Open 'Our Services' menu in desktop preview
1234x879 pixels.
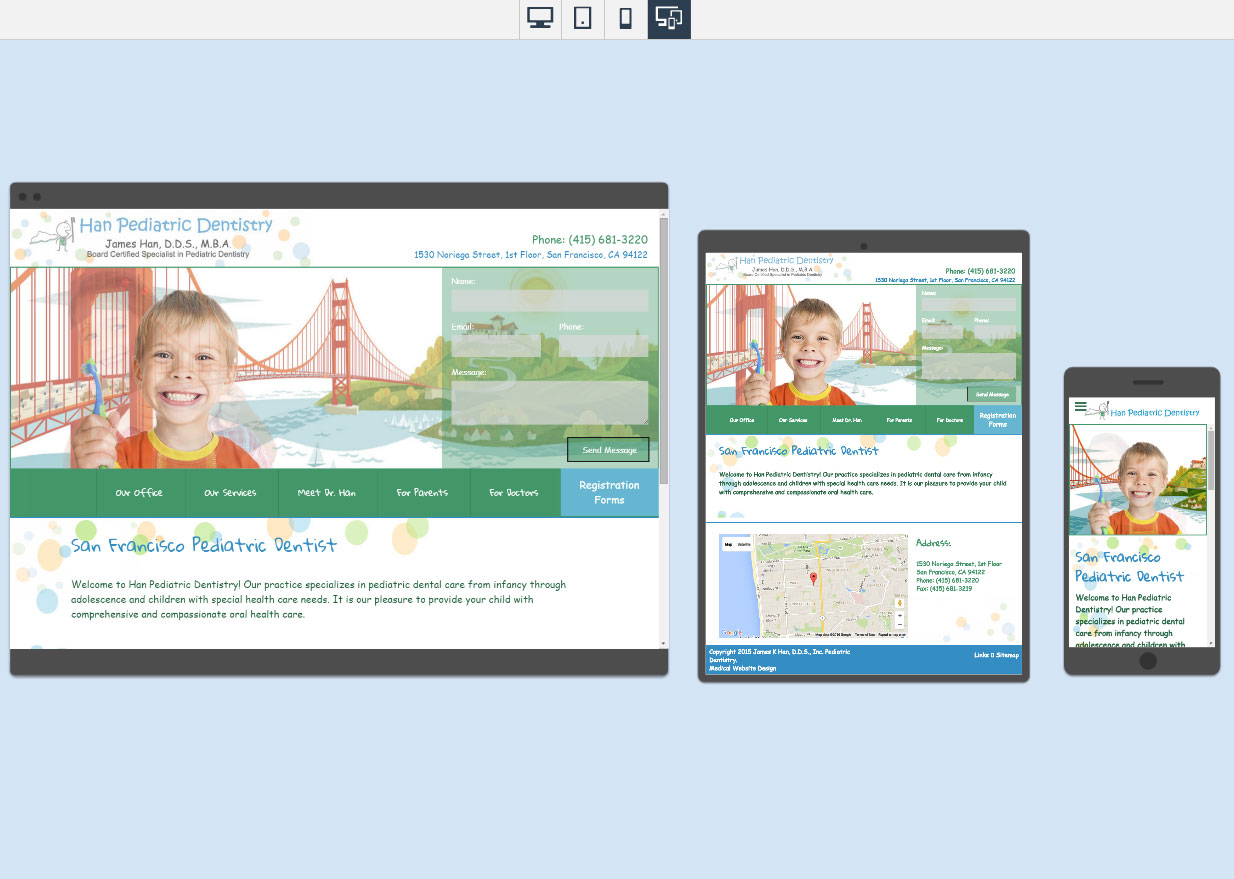coord(230,493)
